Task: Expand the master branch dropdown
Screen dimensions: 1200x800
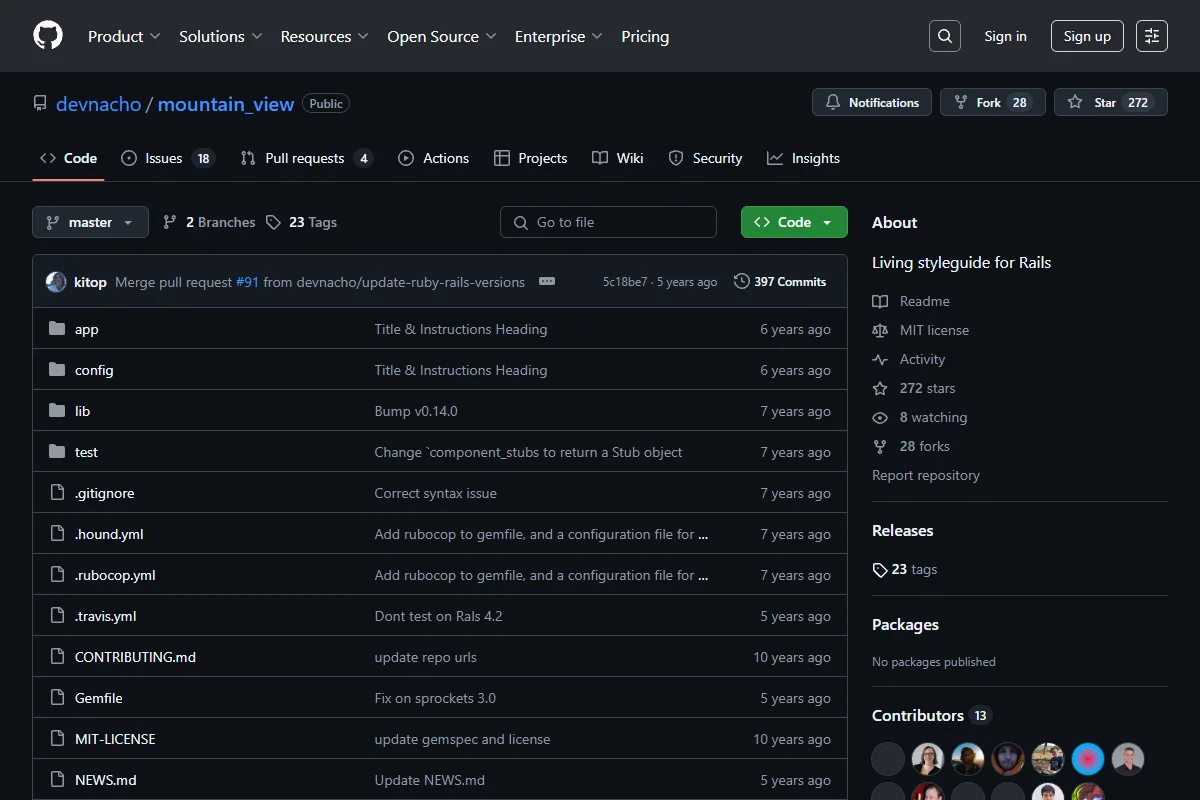Action: (x=90, y=222)
